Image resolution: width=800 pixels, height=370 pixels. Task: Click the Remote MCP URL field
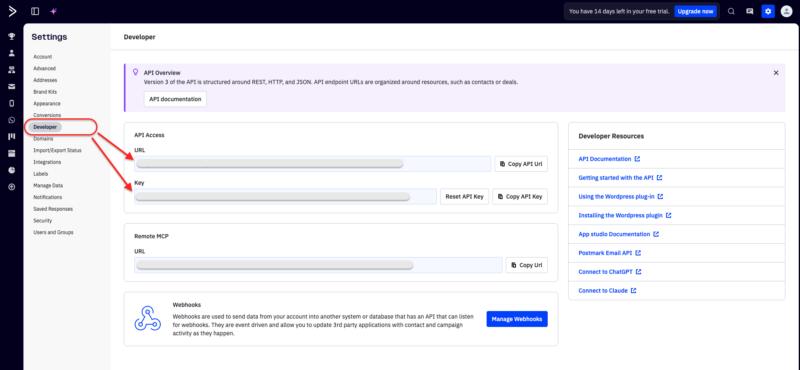[x=318, y=265]
